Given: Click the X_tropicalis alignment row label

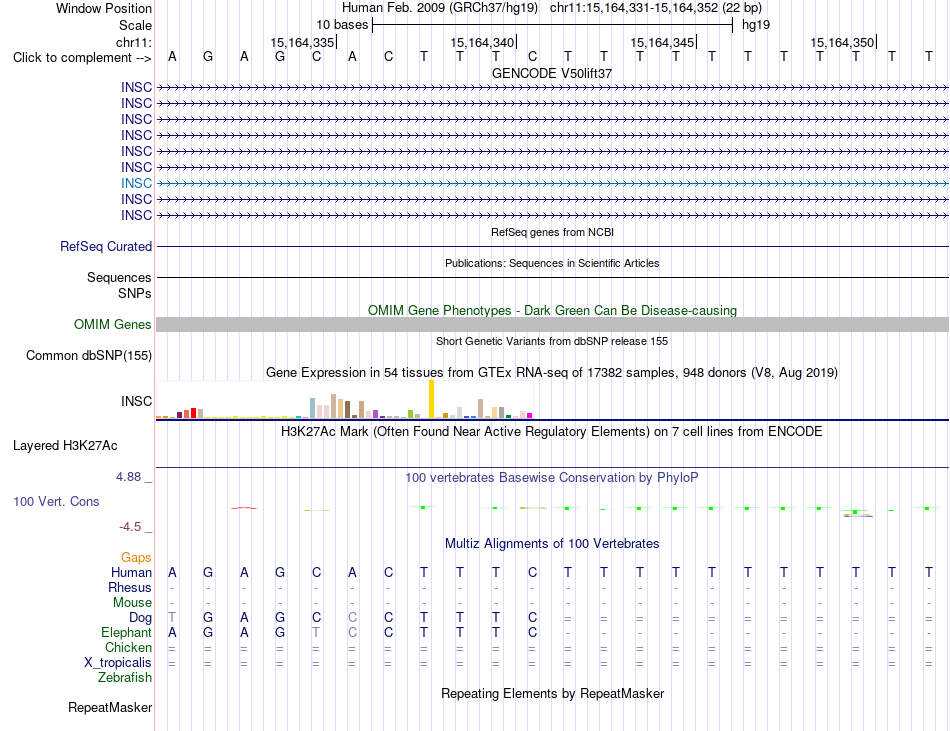Looking at the screenshot, I should coord(118,663).
